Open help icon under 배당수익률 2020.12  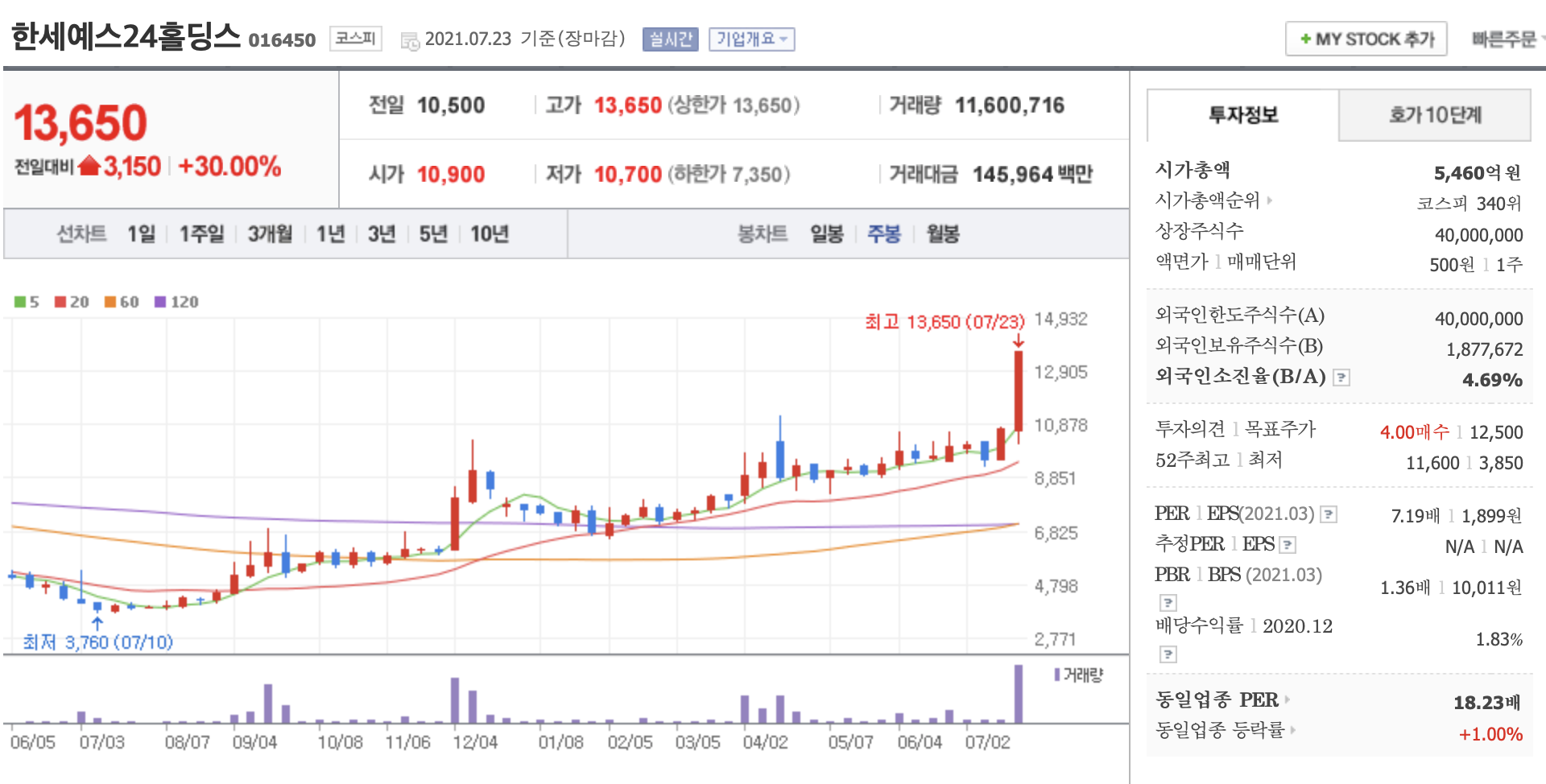pyautogui.click(x=1168, y=654)
